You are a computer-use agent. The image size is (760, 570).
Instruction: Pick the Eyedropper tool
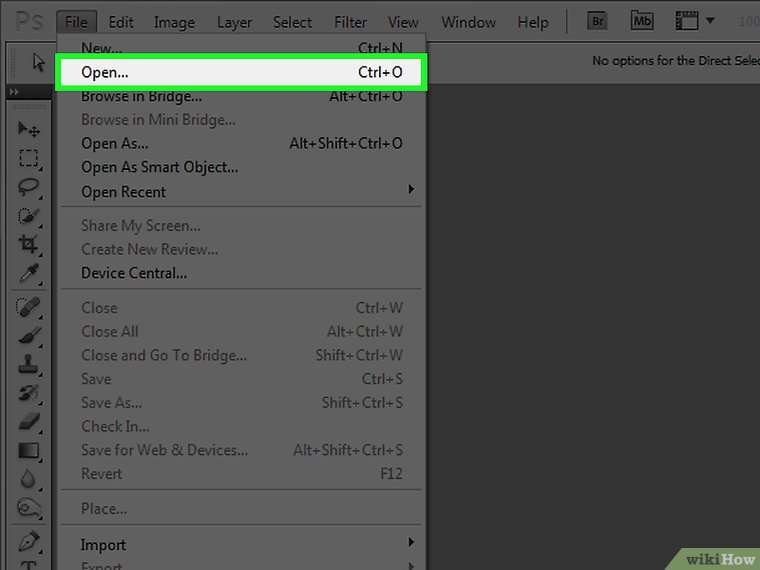tap(28, 274)
